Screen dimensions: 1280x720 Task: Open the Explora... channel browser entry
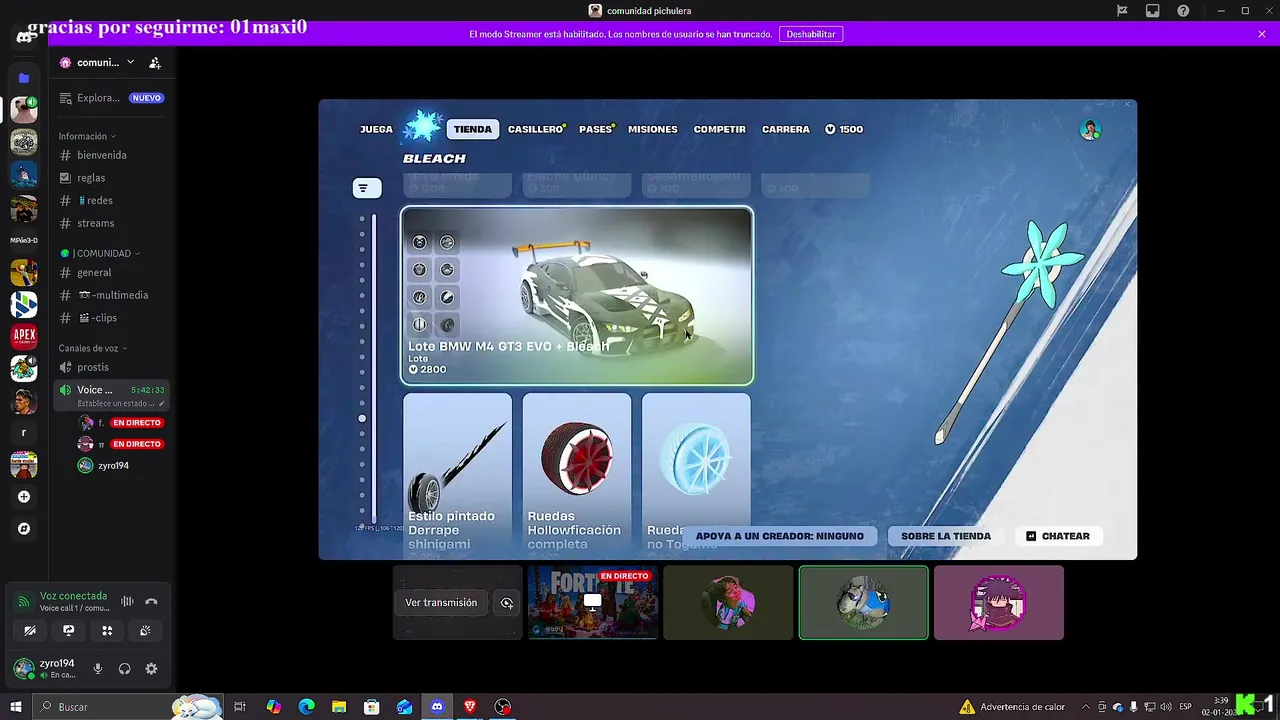click(112, 98)
